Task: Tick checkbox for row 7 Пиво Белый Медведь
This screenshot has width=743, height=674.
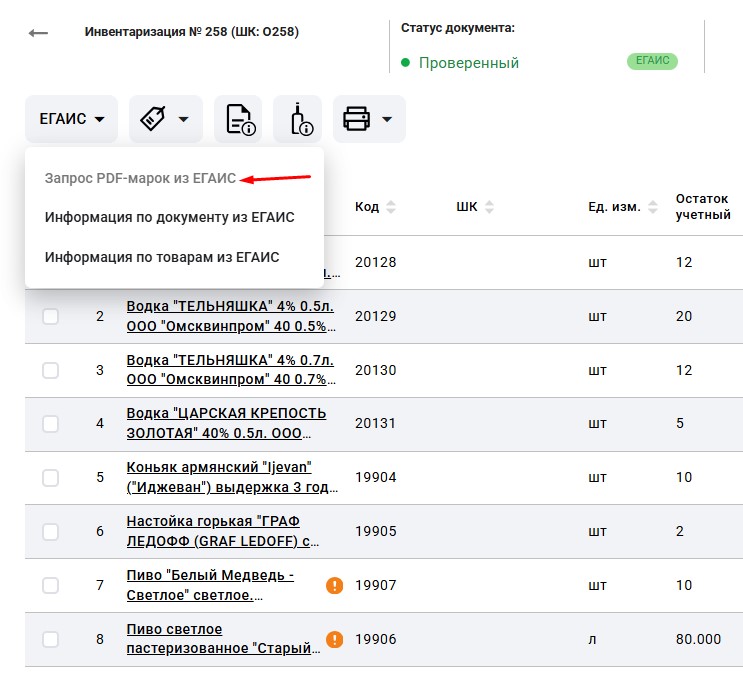Action: 50,585
